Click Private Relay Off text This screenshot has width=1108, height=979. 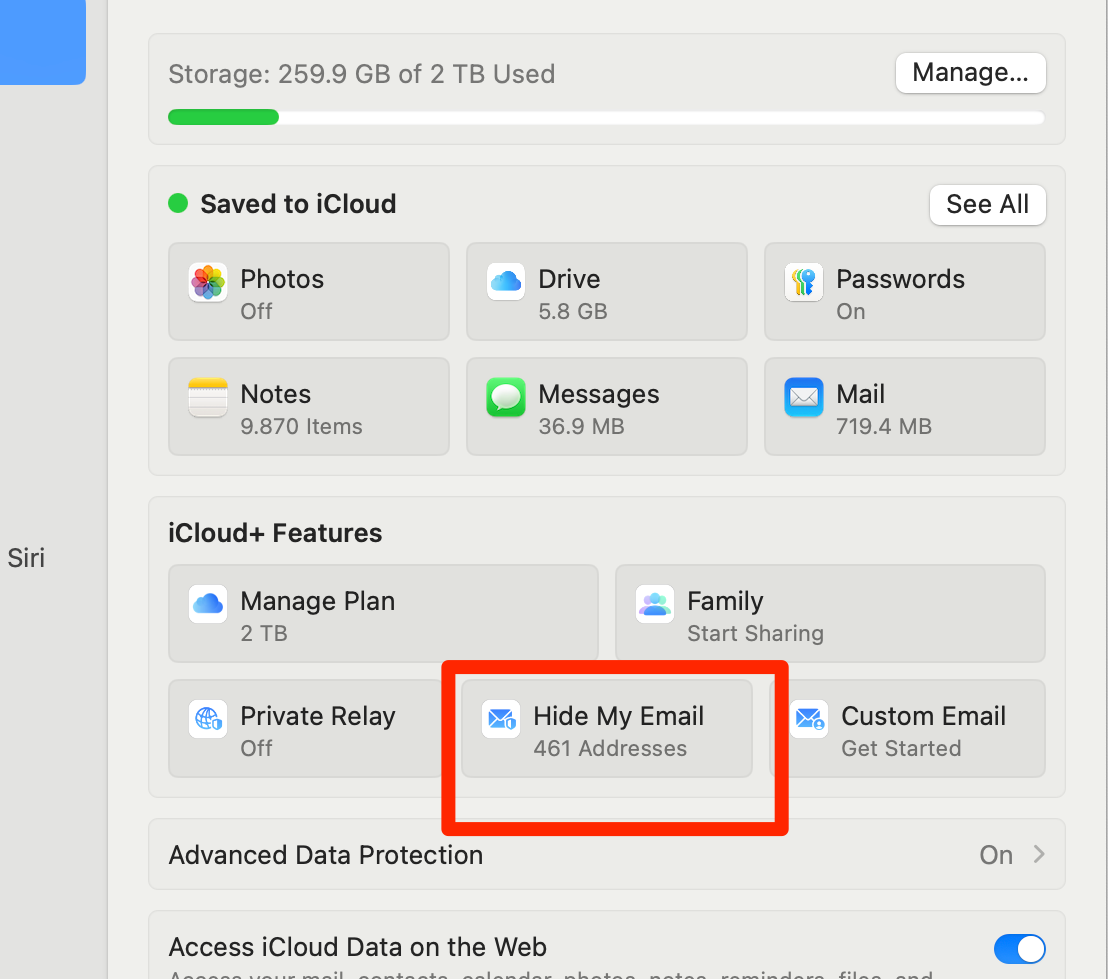(256, 748)
